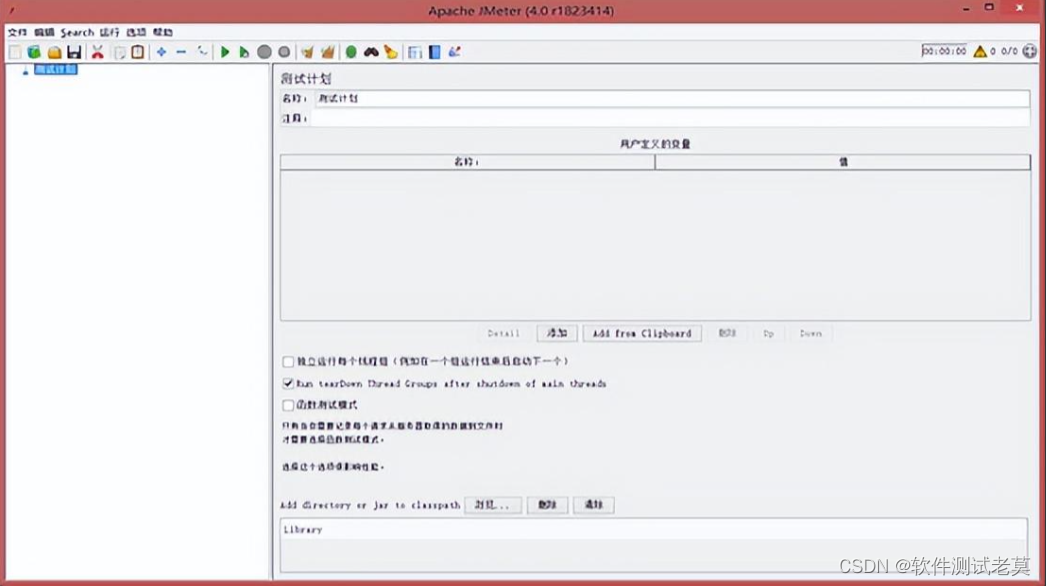The width and height of the screenshot is (1046, 586).
Task: Click the Clear All brooms icon
Action: click(x=327, y=52)
